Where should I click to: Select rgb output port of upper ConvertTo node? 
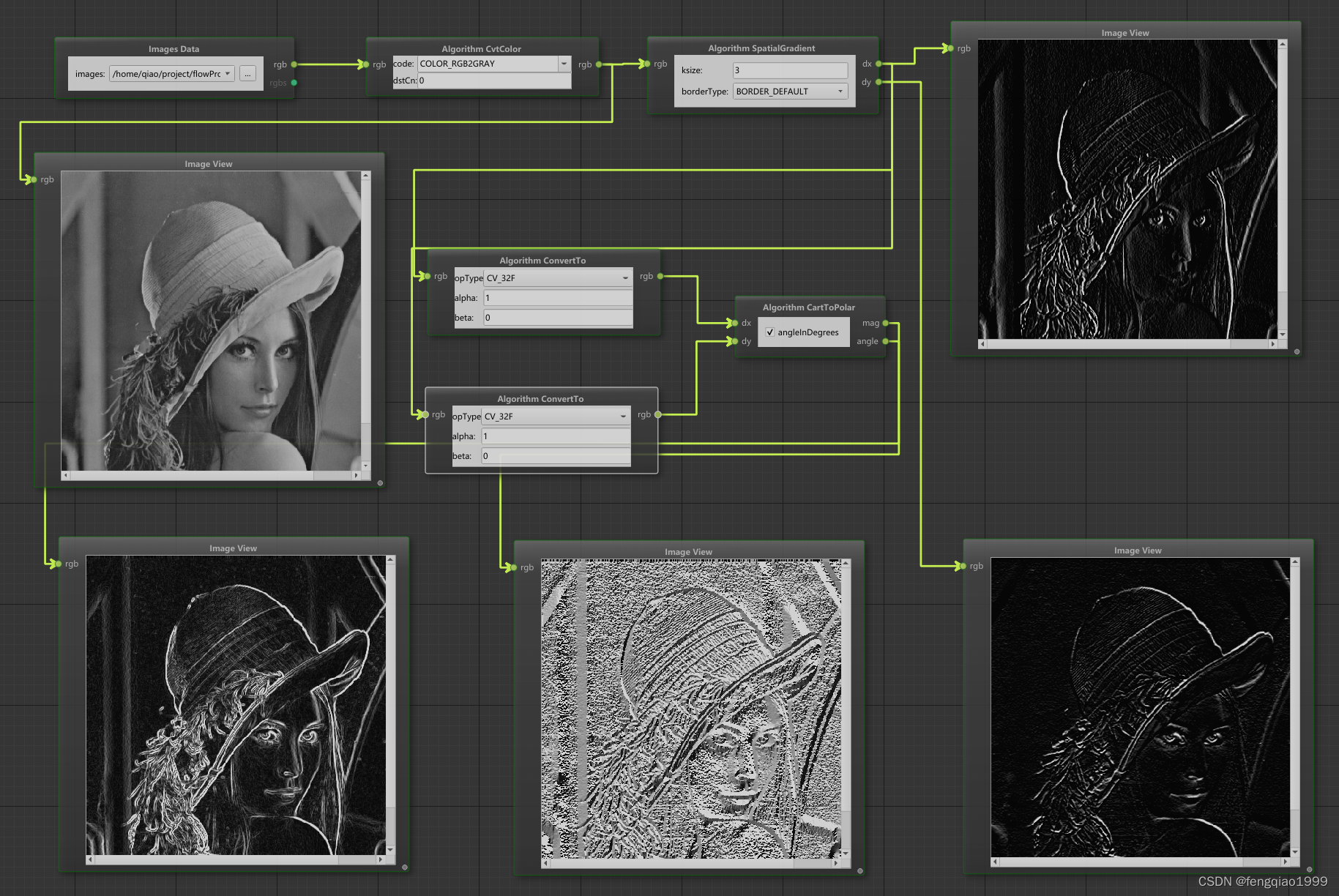(660, 276)
